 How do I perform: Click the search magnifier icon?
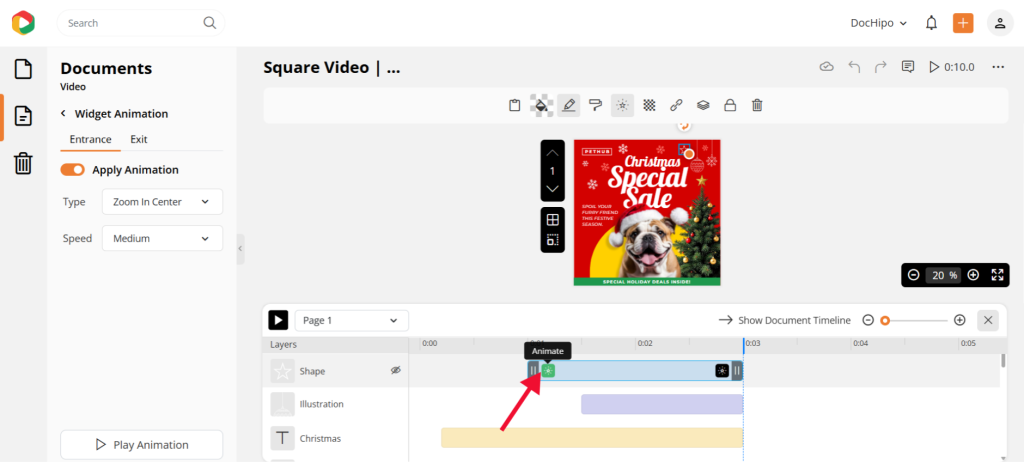(x=210, y=23)
